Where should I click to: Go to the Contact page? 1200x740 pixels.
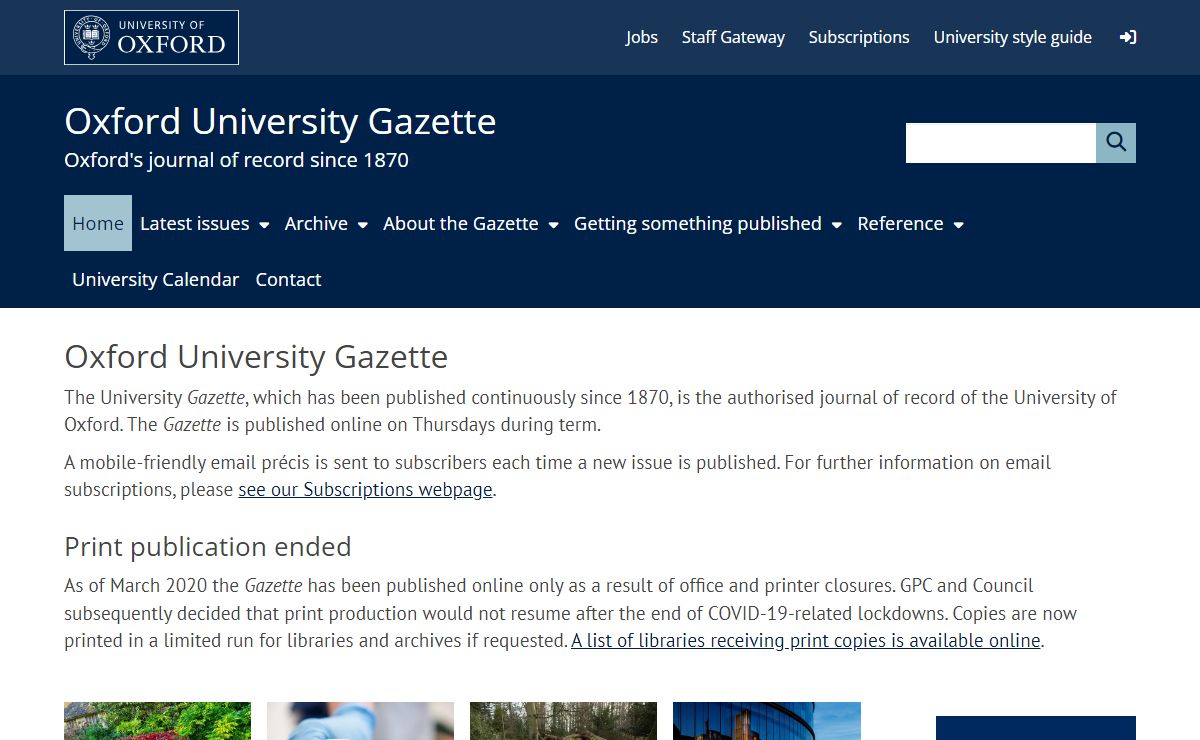(x=288, y=280)
